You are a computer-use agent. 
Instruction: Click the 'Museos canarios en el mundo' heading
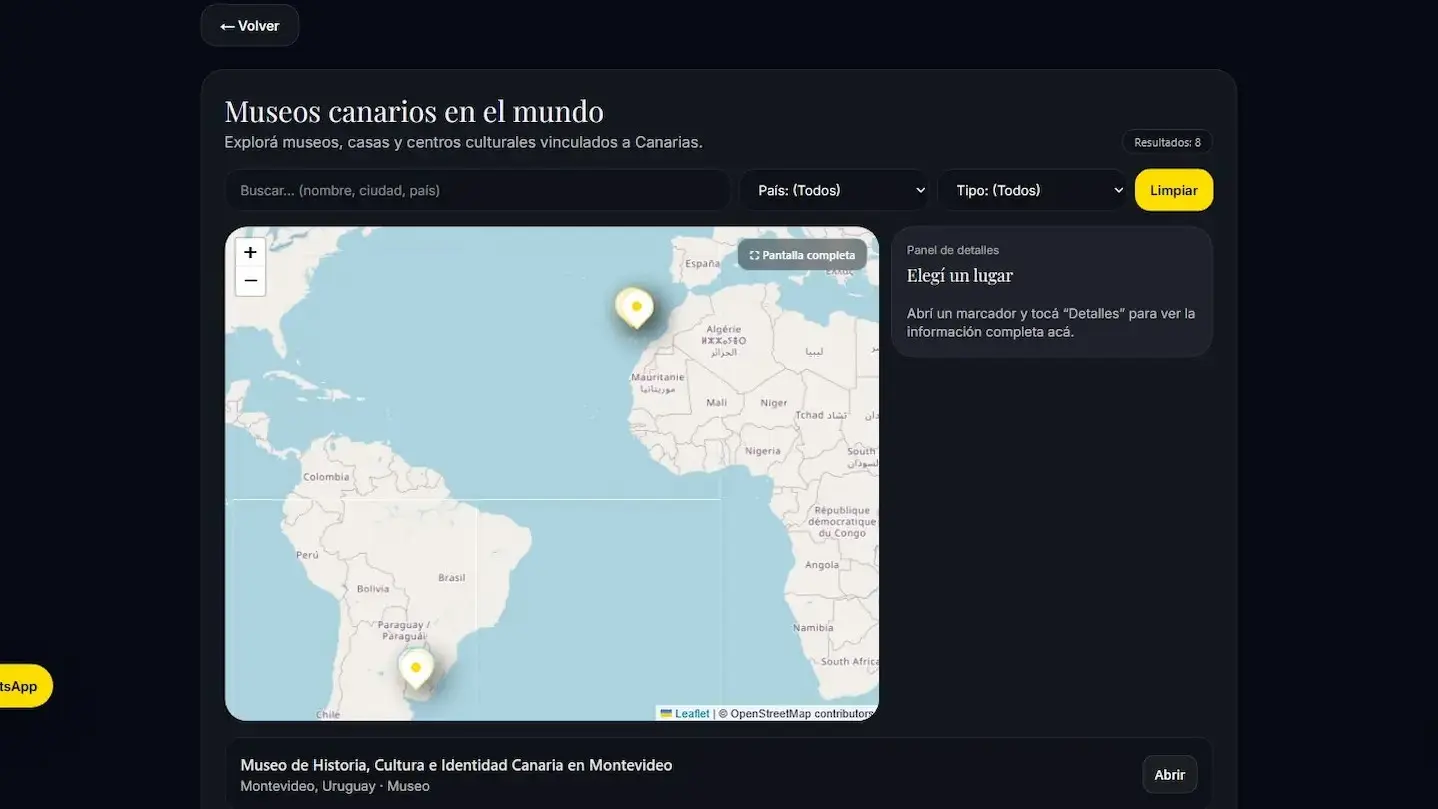pyautogui.click(x=414, y=111)
